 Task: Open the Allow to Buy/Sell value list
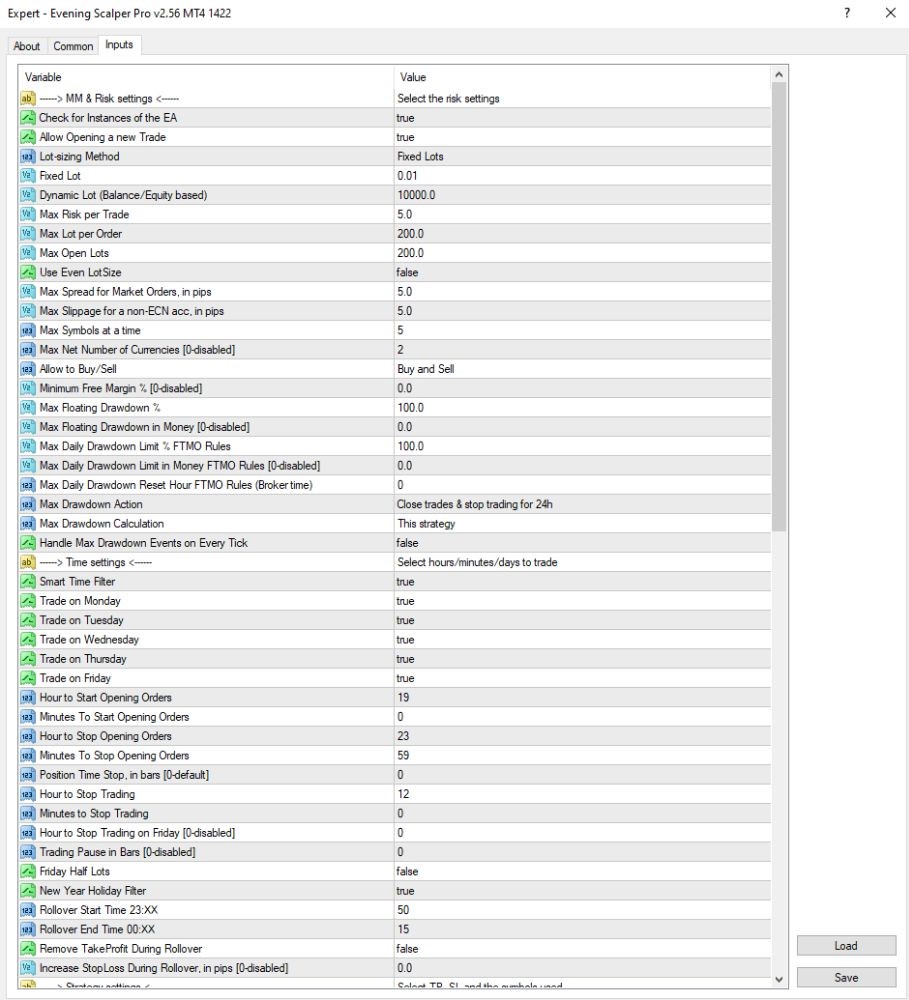tap(582, 369)
